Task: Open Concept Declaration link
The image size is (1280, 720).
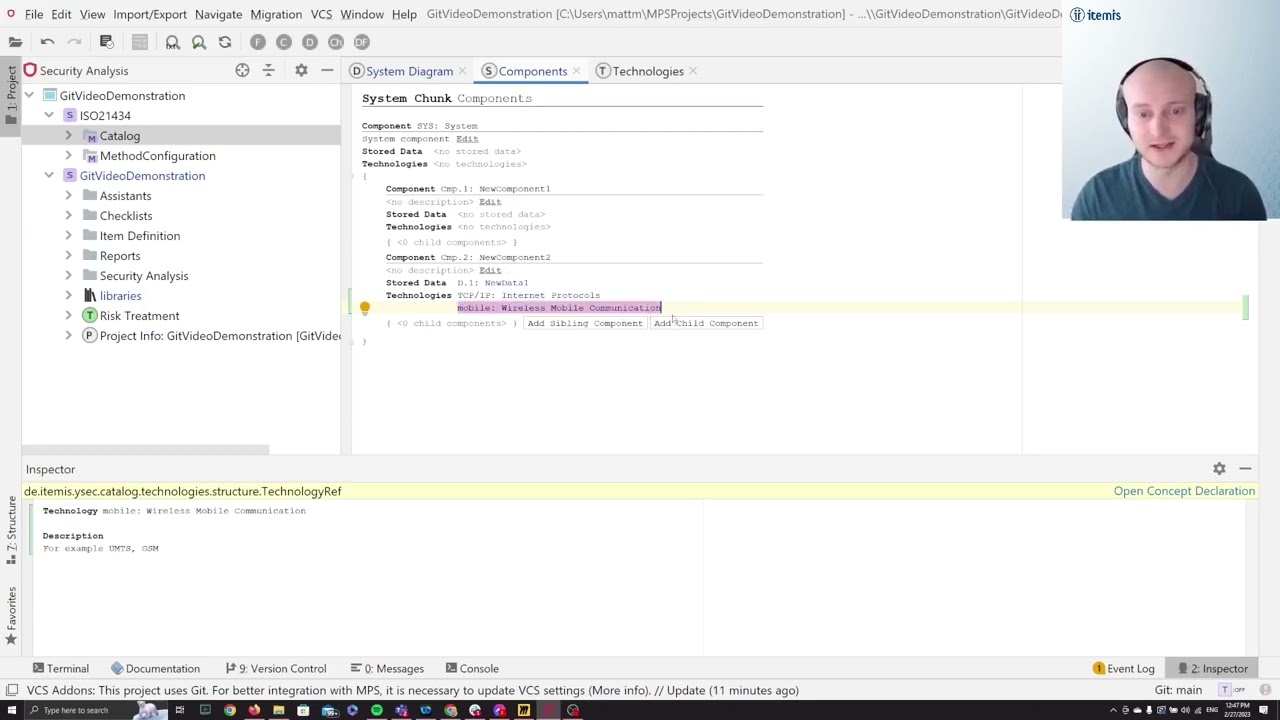Action: pyautogui.click(x=1184, y=491)
